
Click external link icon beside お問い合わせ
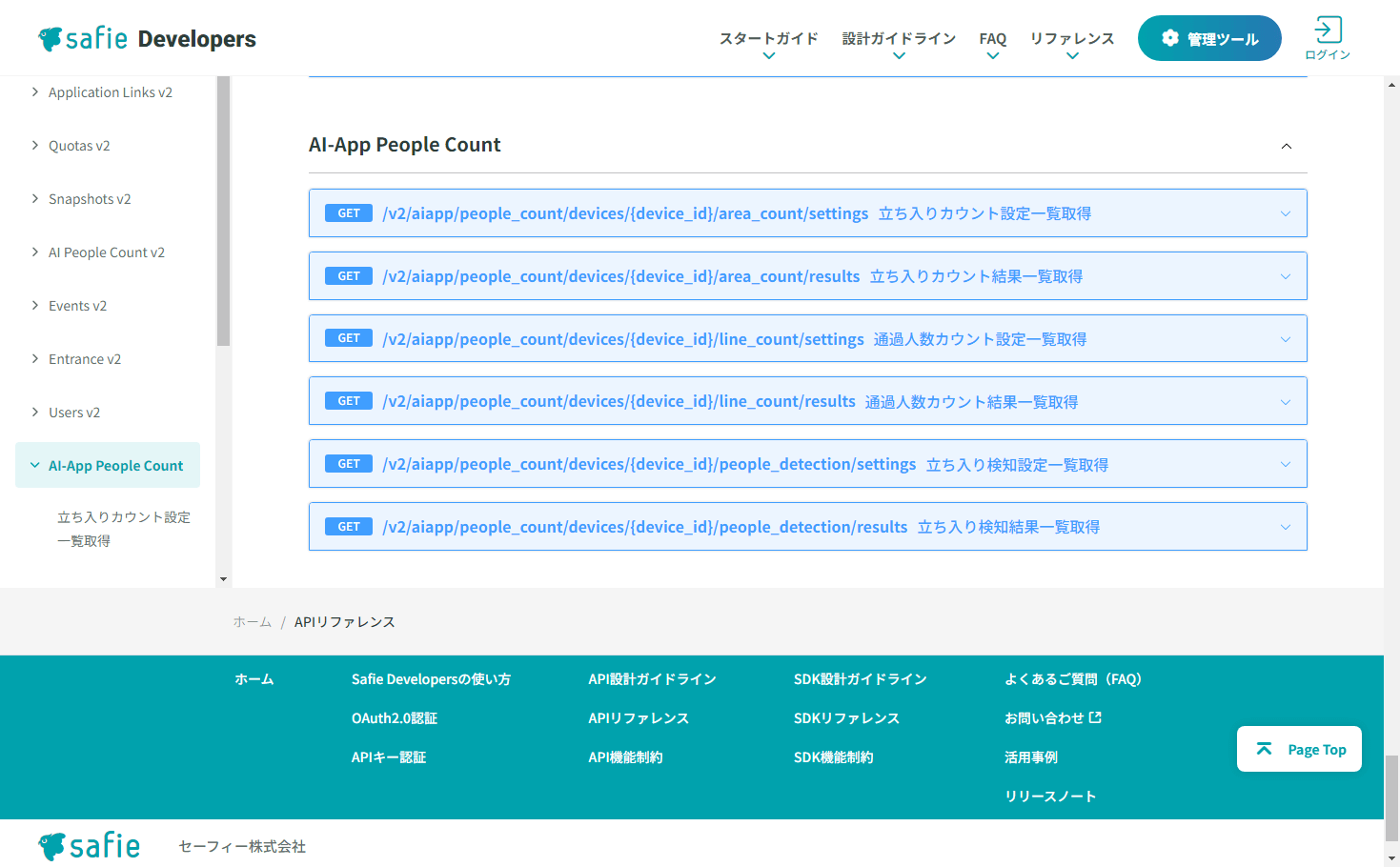(x=1095, y=717)
